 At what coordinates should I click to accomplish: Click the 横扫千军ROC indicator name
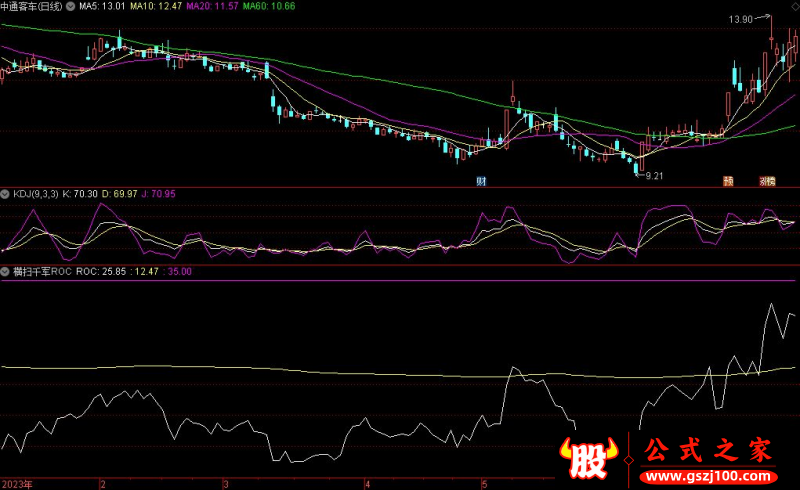41,270
